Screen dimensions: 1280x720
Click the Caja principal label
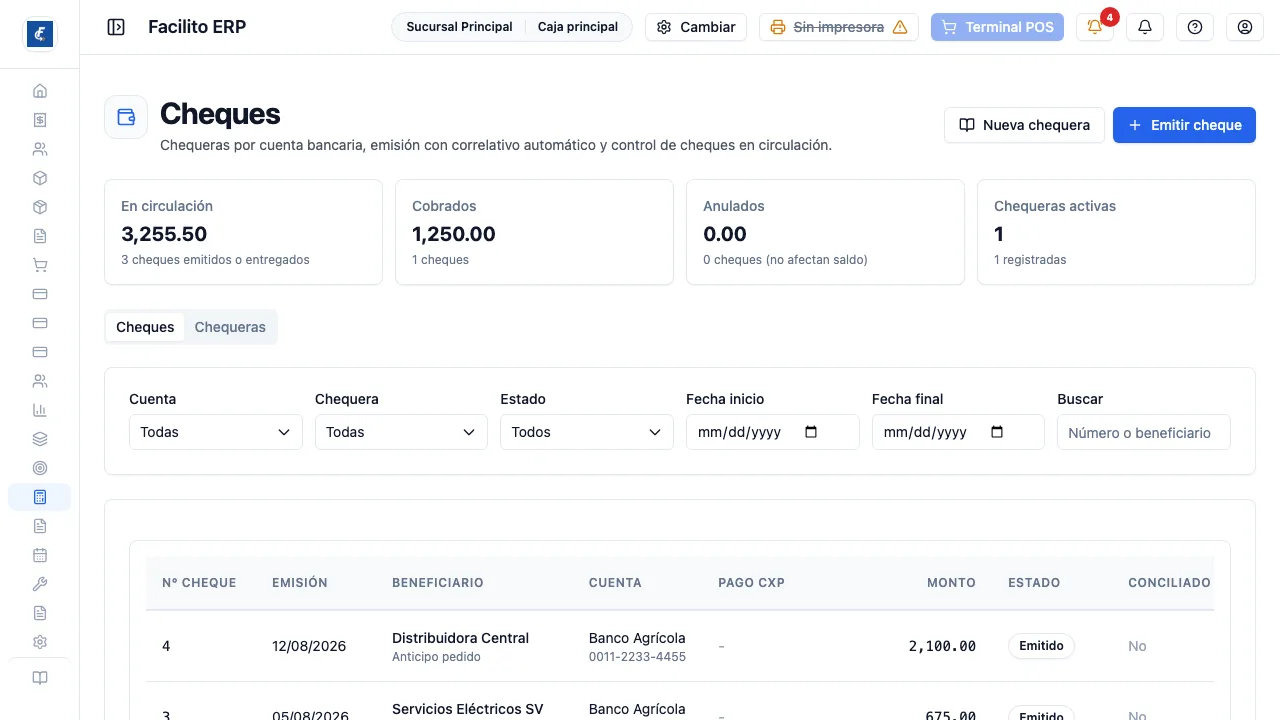[x=578, y=27]
